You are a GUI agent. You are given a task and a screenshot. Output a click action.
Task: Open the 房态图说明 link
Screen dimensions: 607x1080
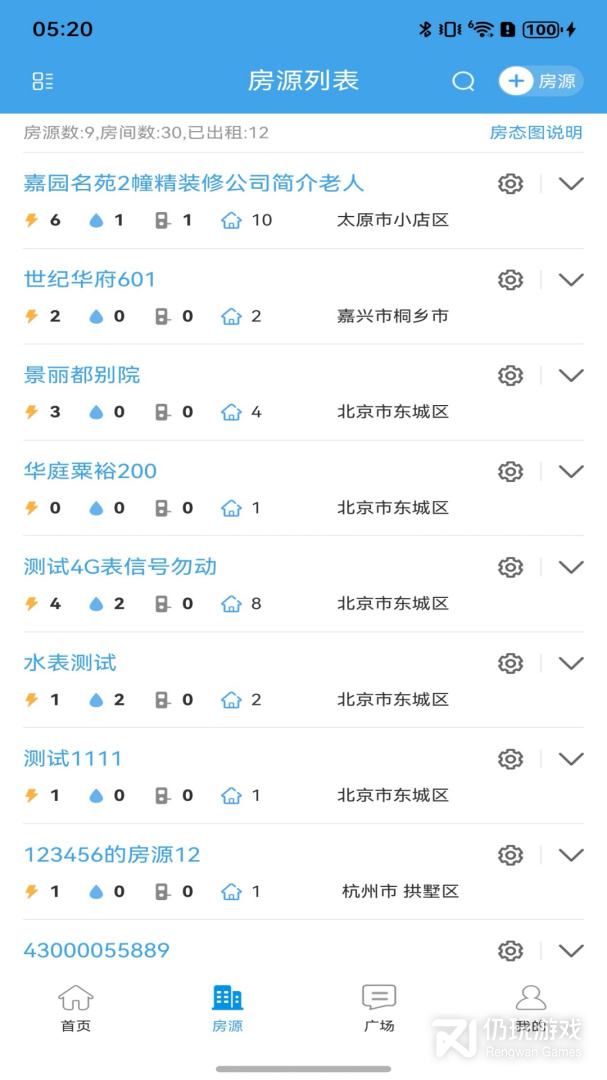point(535,132)
